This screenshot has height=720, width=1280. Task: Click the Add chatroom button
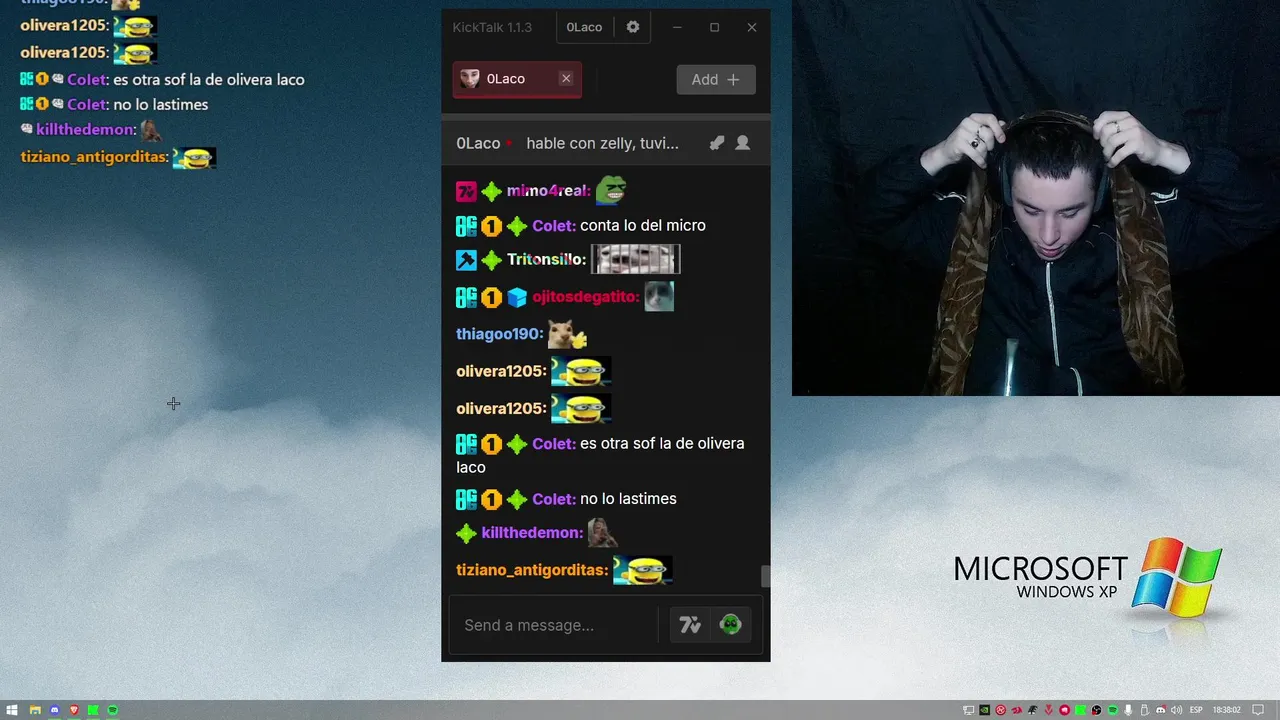716,80
